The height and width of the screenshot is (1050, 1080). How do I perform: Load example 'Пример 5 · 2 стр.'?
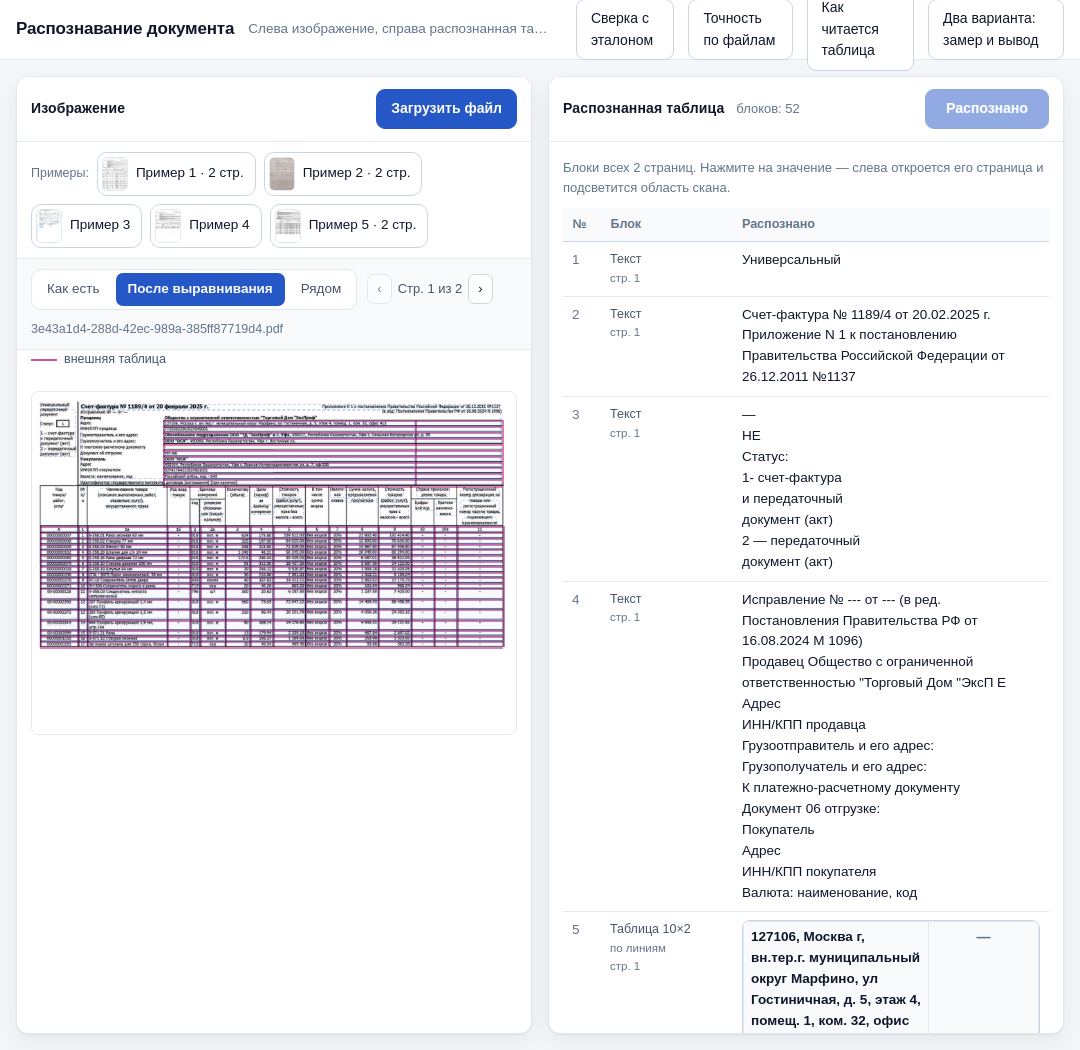(349, 225)
